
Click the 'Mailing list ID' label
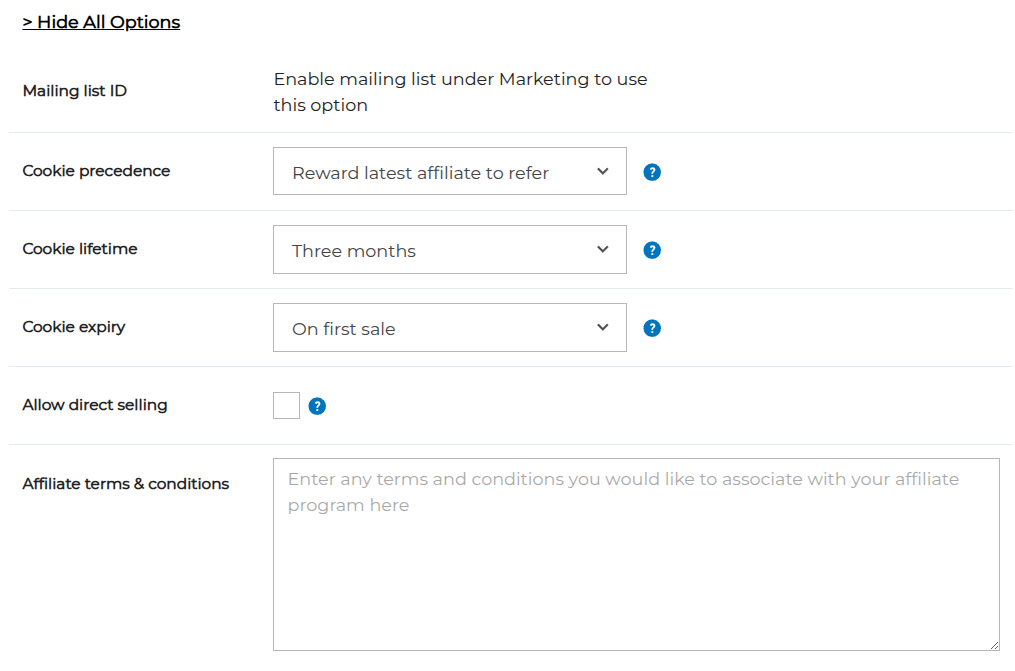click(75, 91)
